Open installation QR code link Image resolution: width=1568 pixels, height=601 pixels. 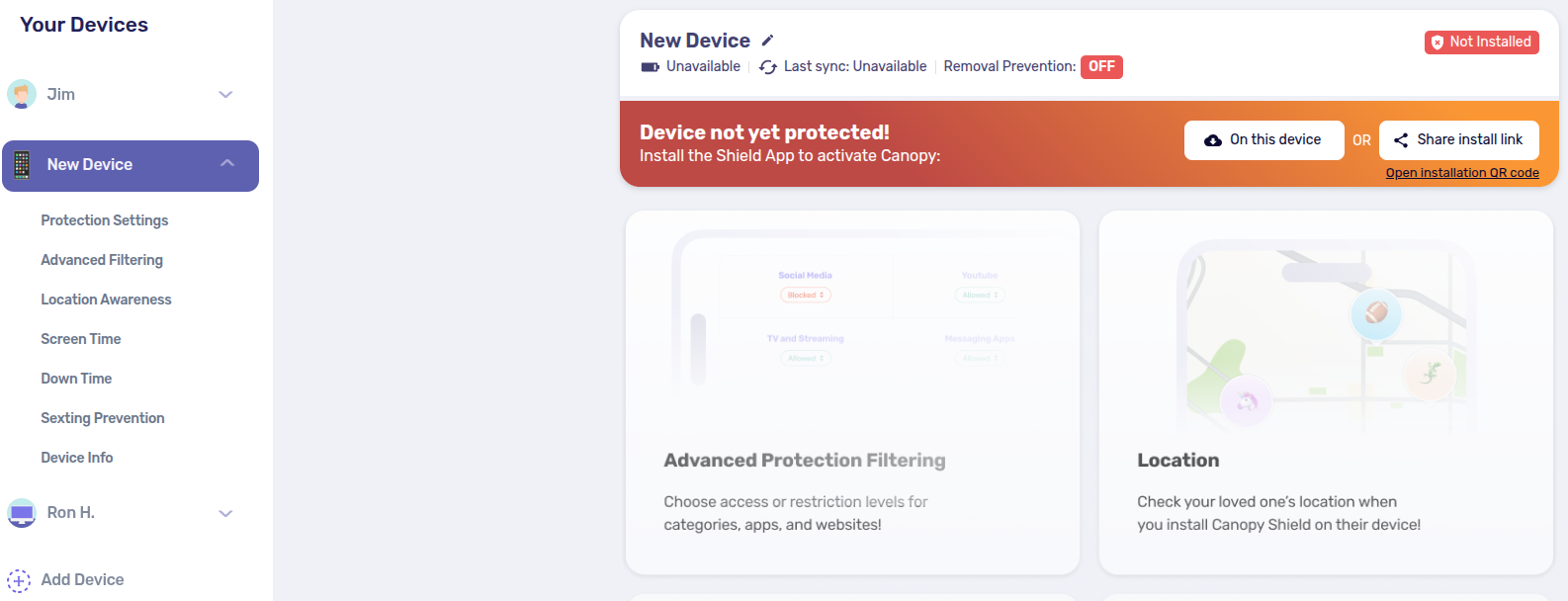click(x=1462, y=173)
